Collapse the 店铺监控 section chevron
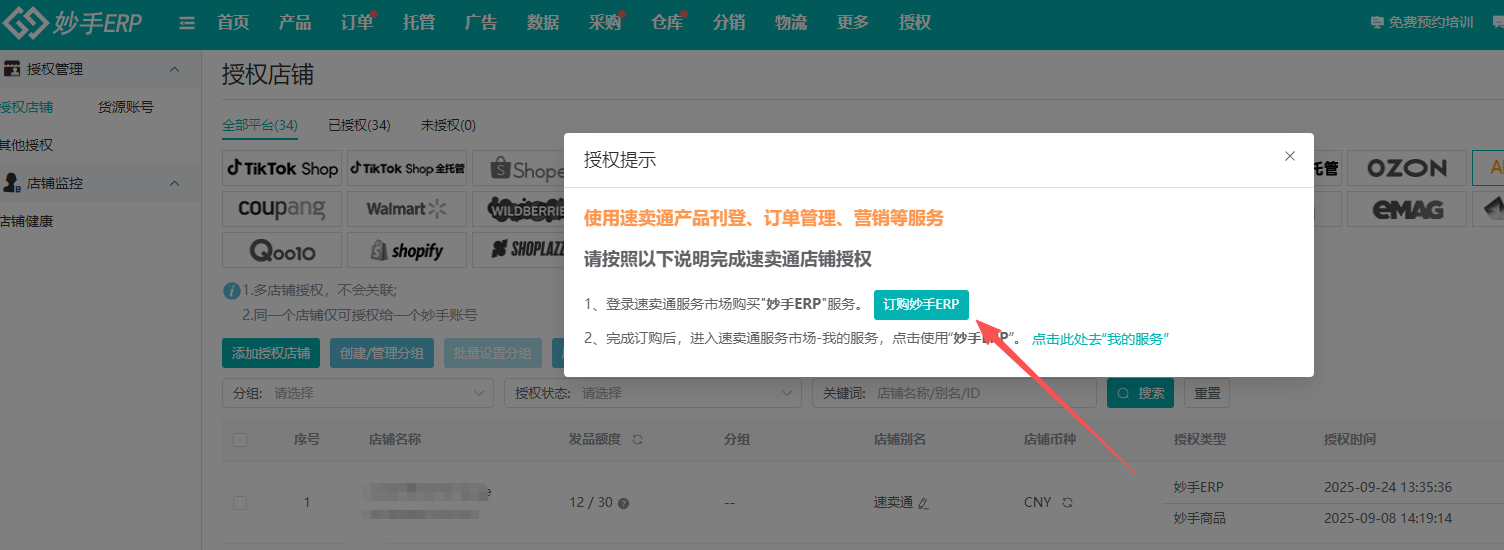1504x550 pixels. pos(175,183)
